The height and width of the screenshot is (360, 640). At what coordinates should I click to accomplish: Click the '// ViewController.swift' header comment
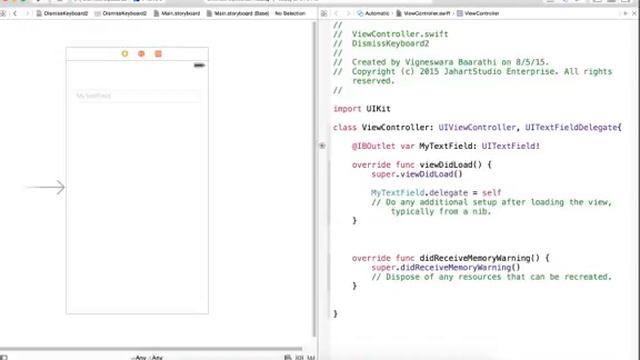pyautogui.click(x=391, y=34)
